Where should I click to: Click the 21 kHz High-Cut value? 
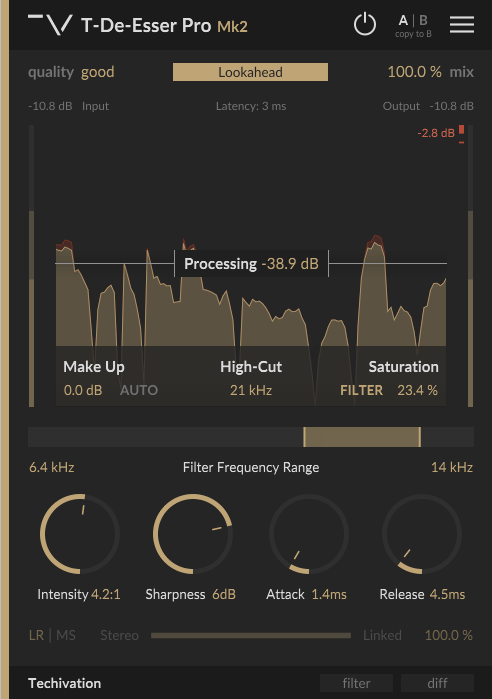click(x=251, y=390)
